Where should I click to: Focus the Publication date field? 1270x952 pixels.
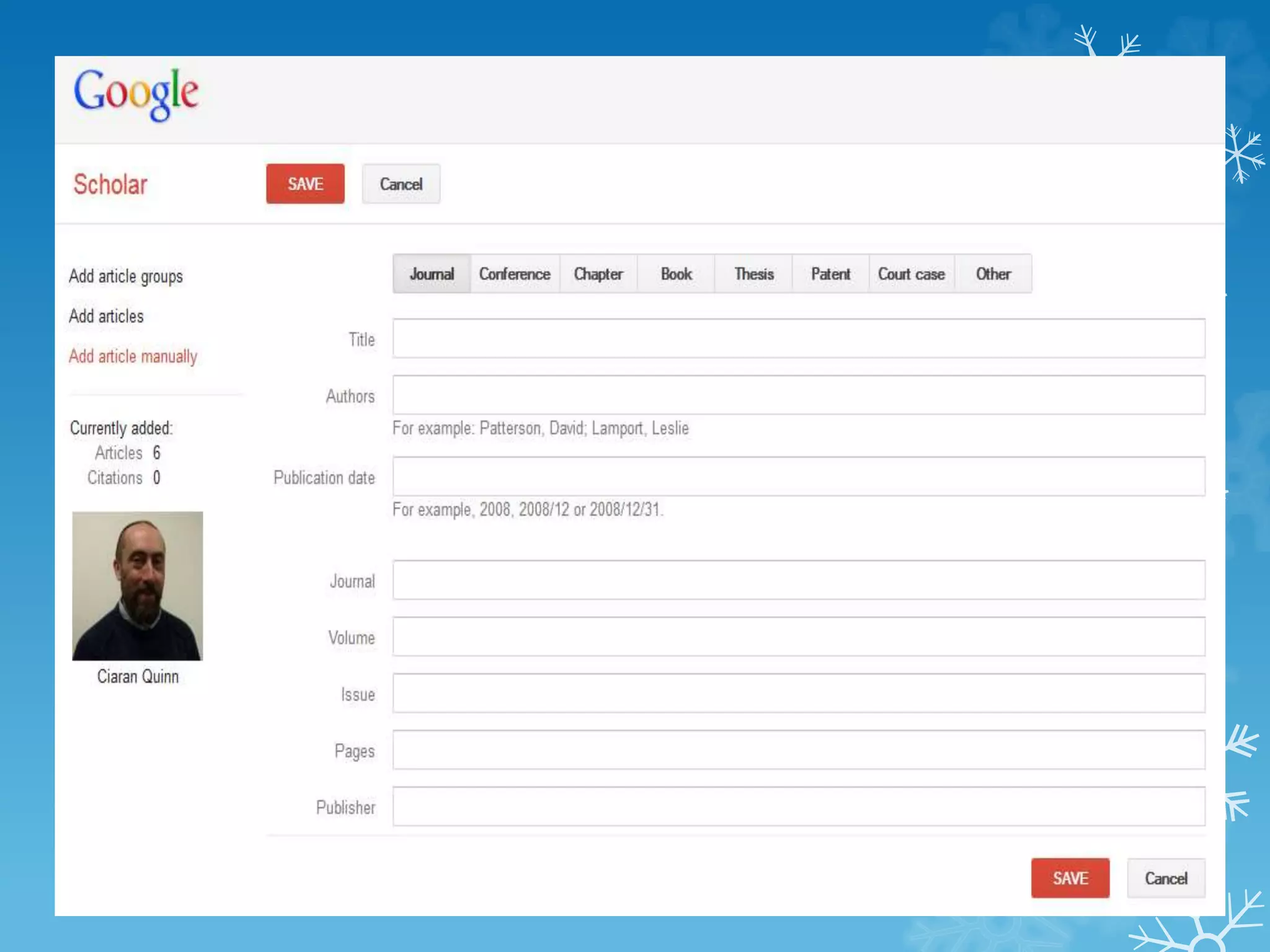(799, 477)
